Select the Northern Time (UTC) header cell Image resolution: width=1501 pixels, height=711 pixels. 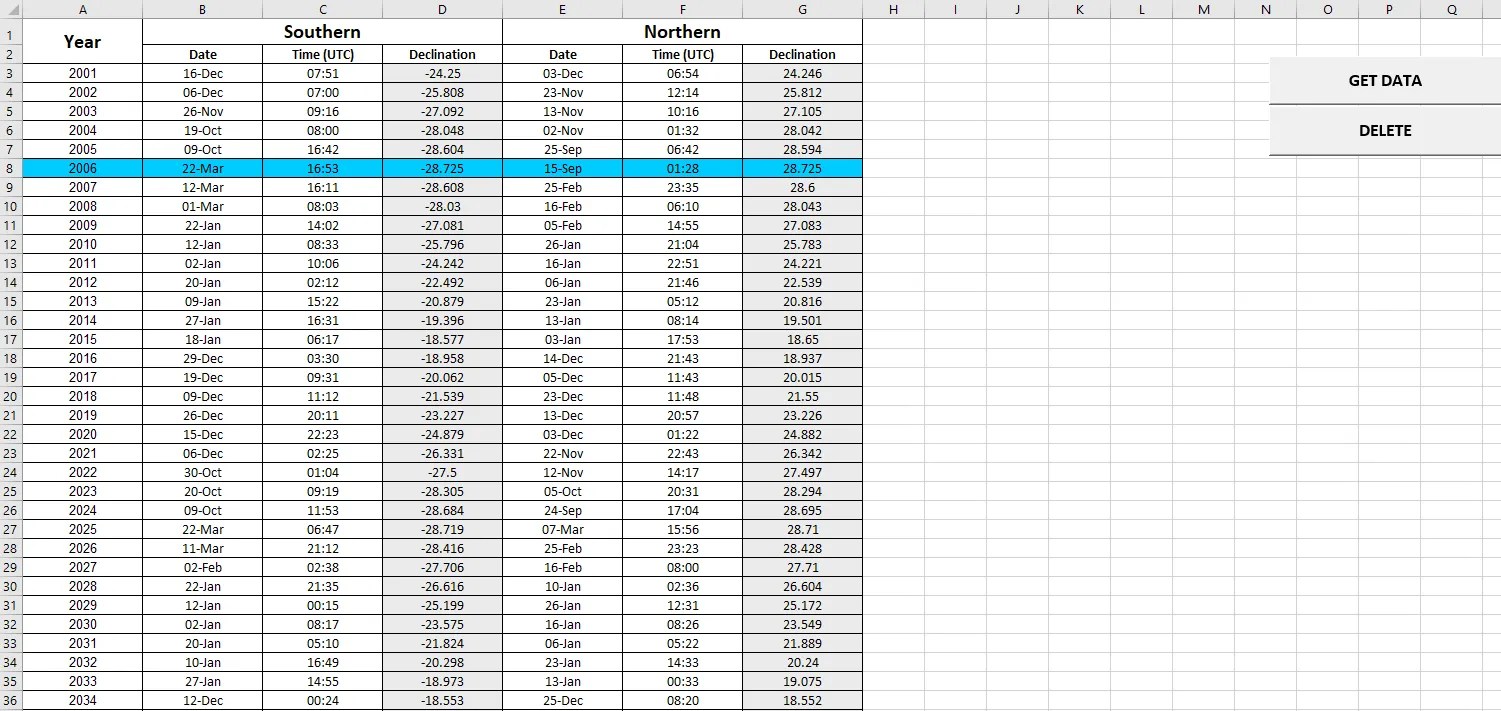pyautogui.click(x=682, y=54)
